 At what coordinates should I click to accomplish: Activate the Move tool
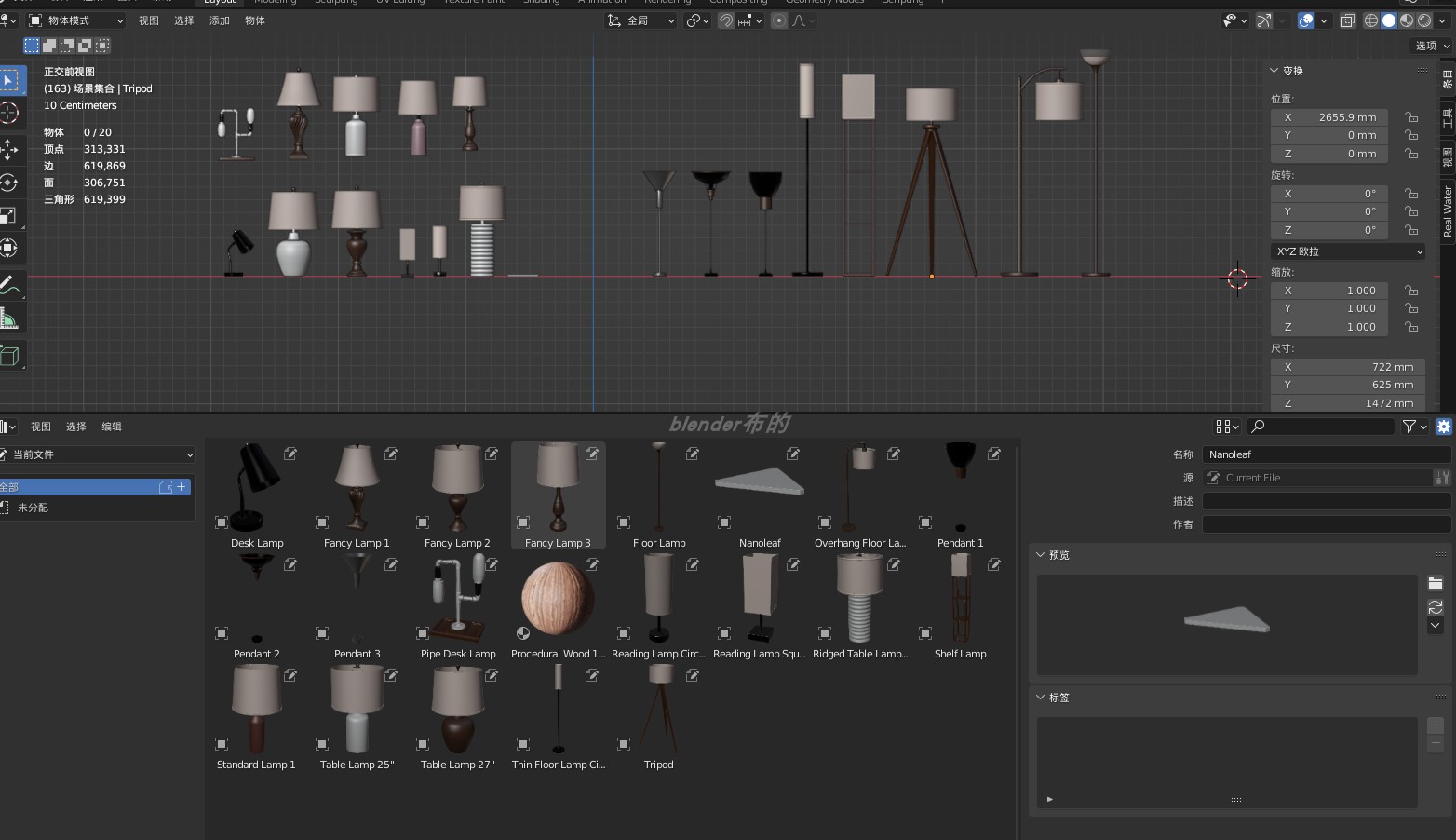point(9,149)
